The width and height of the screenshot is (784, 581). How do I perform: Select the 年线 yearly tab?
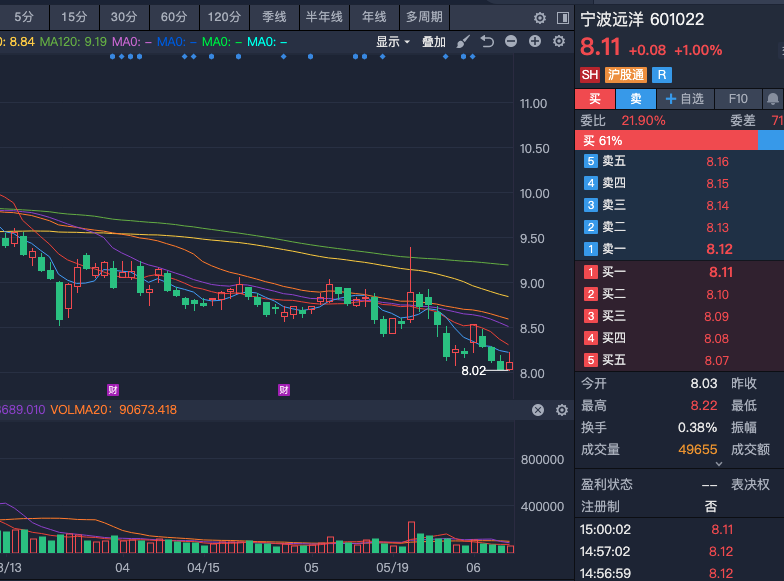click(x=374, y=17)
